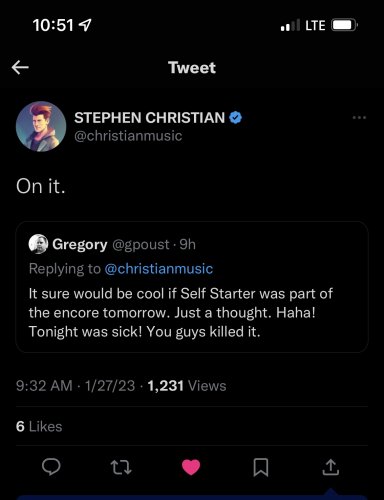Viewport: 384px width, 500px height.
Task: Open the three-dot more options menu
Action: (359, 117)
